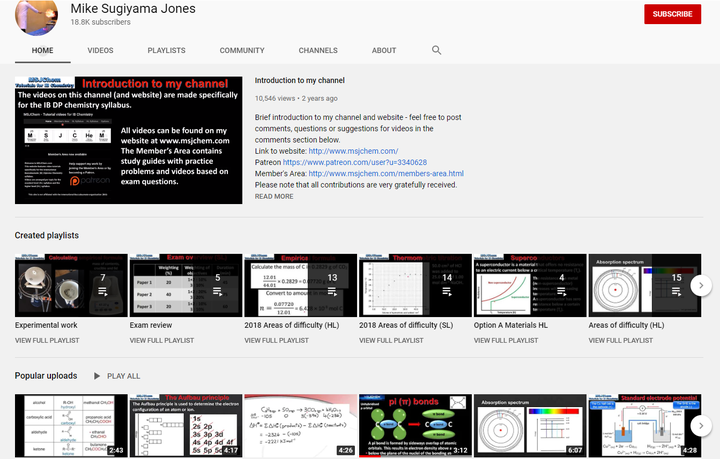This screenshot has width=720, height=459.
Task: Click the Exam review playlist title
Action: click(151, 325)
